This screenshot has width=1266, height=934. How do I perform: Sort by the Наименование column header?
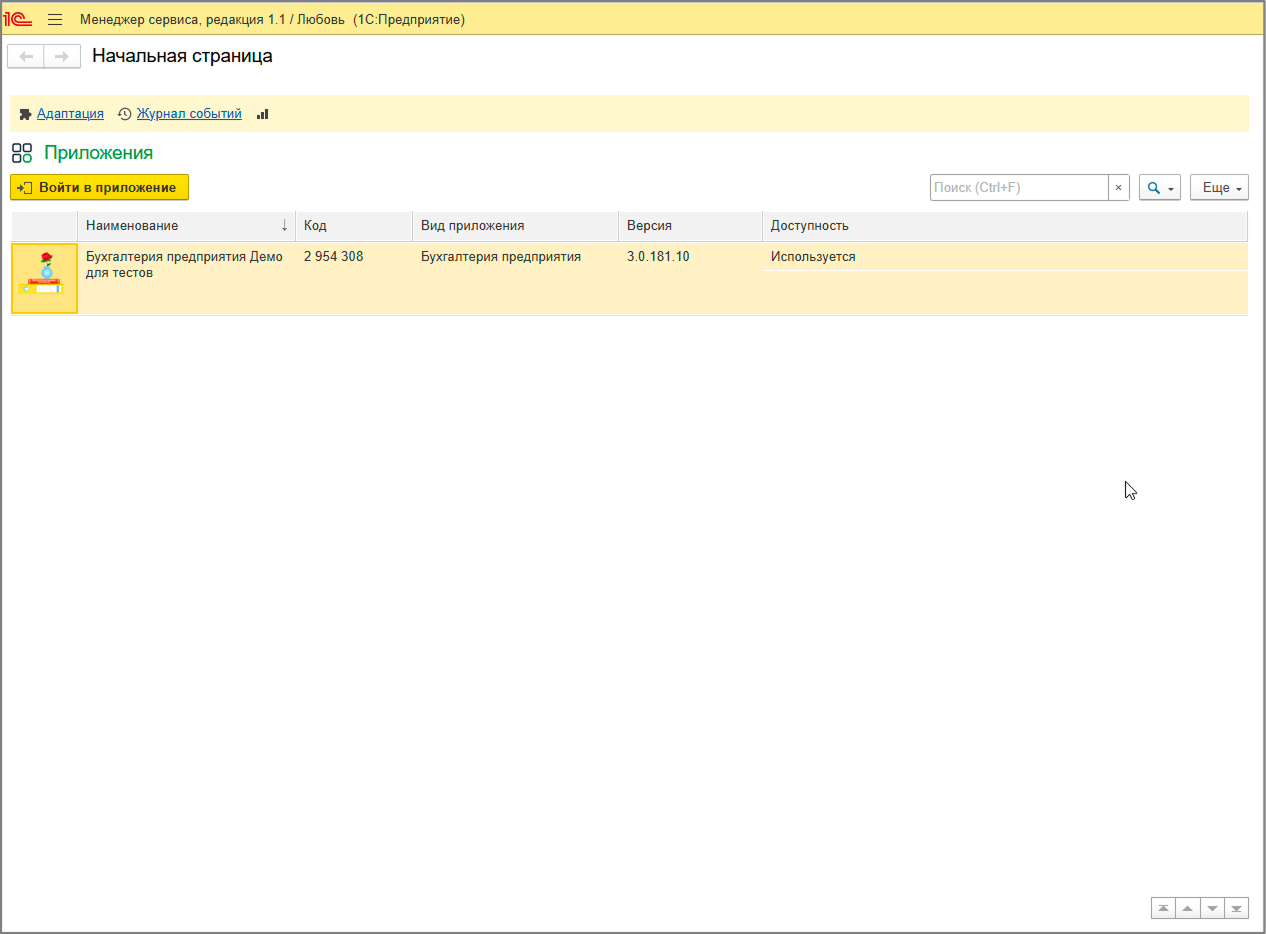pyautogui.click(x=186, y=226)
